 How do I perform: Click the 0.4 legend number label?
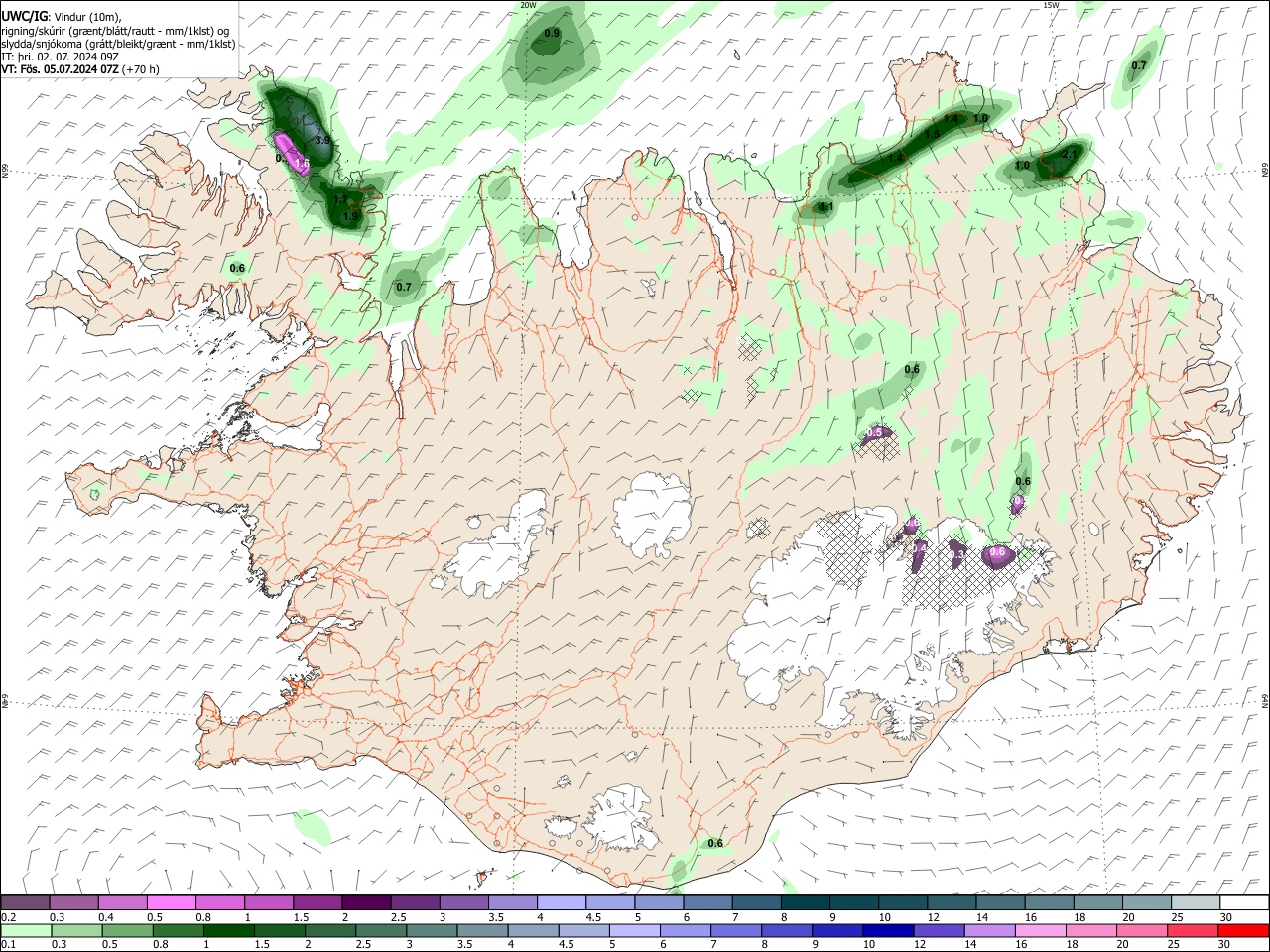click(106, 917)
